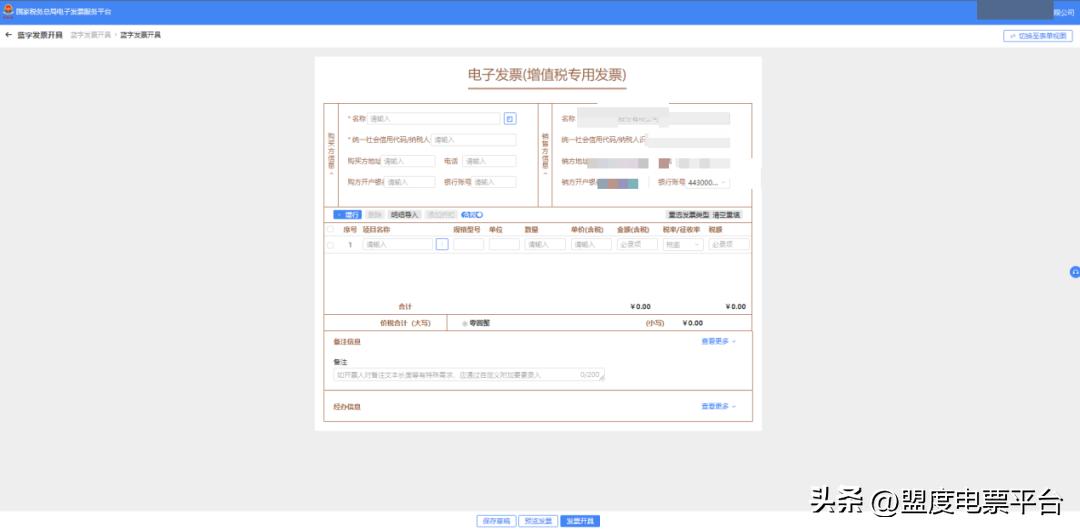Focus the 单价(含税) input in row 1

tap(591, 244)
